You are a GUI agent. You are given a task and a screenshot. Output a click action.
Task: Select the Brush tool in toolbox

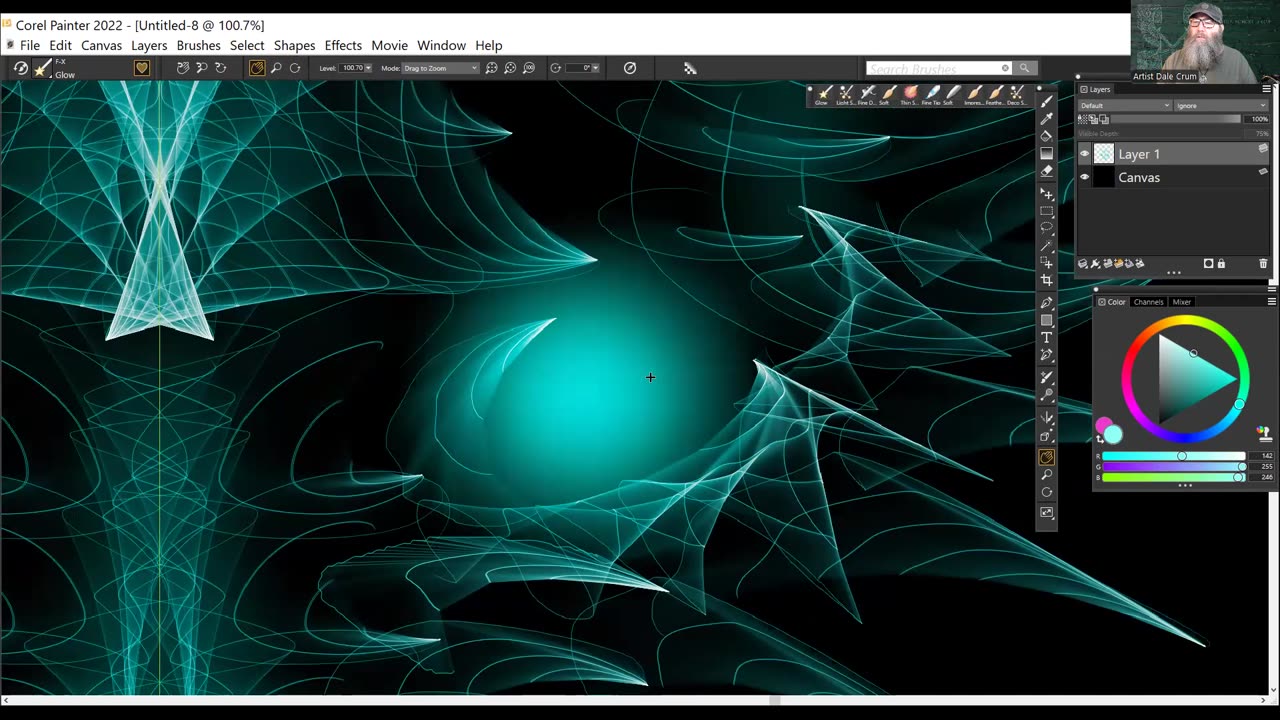click(1047, 101)
